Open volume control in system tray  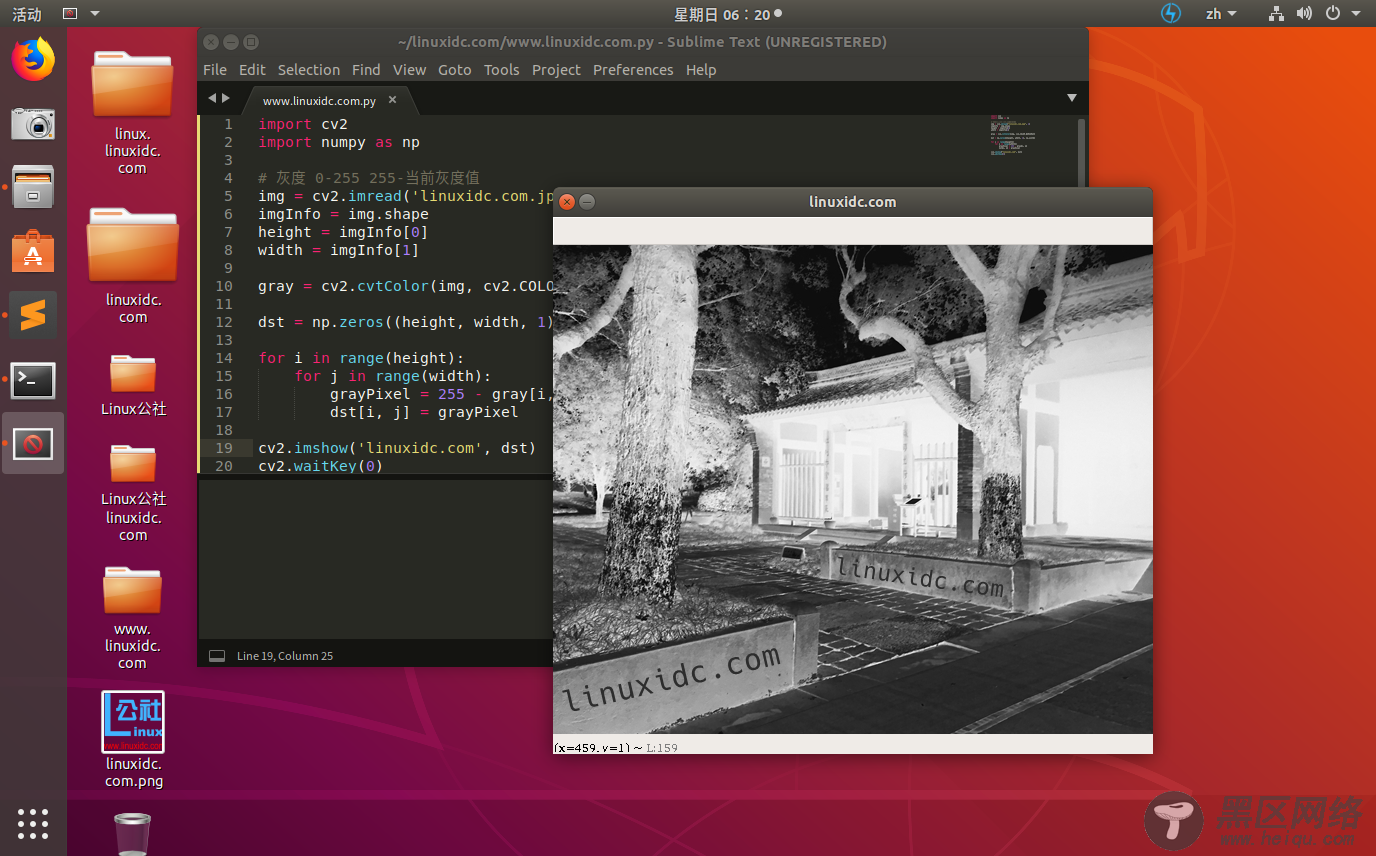pyautogui.click(x=1304, y=14)
